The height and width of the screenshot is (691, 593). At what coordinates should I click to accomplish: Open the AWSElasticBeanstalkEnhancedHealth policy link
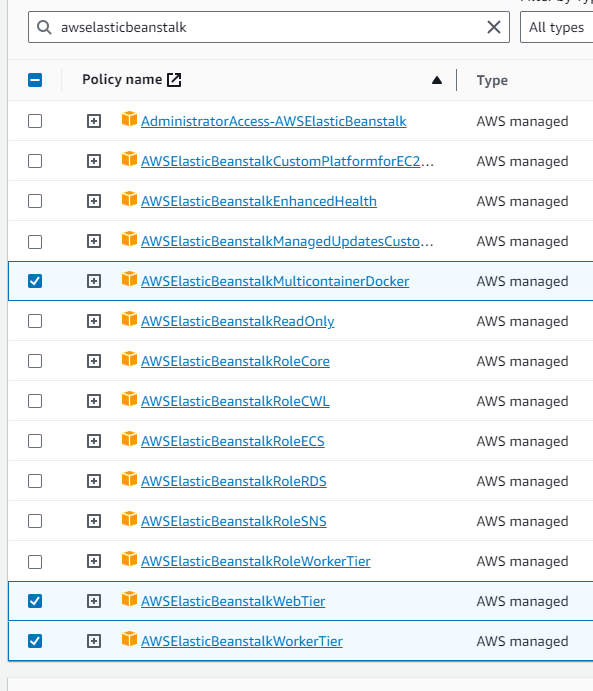click(x=259, y=201)
